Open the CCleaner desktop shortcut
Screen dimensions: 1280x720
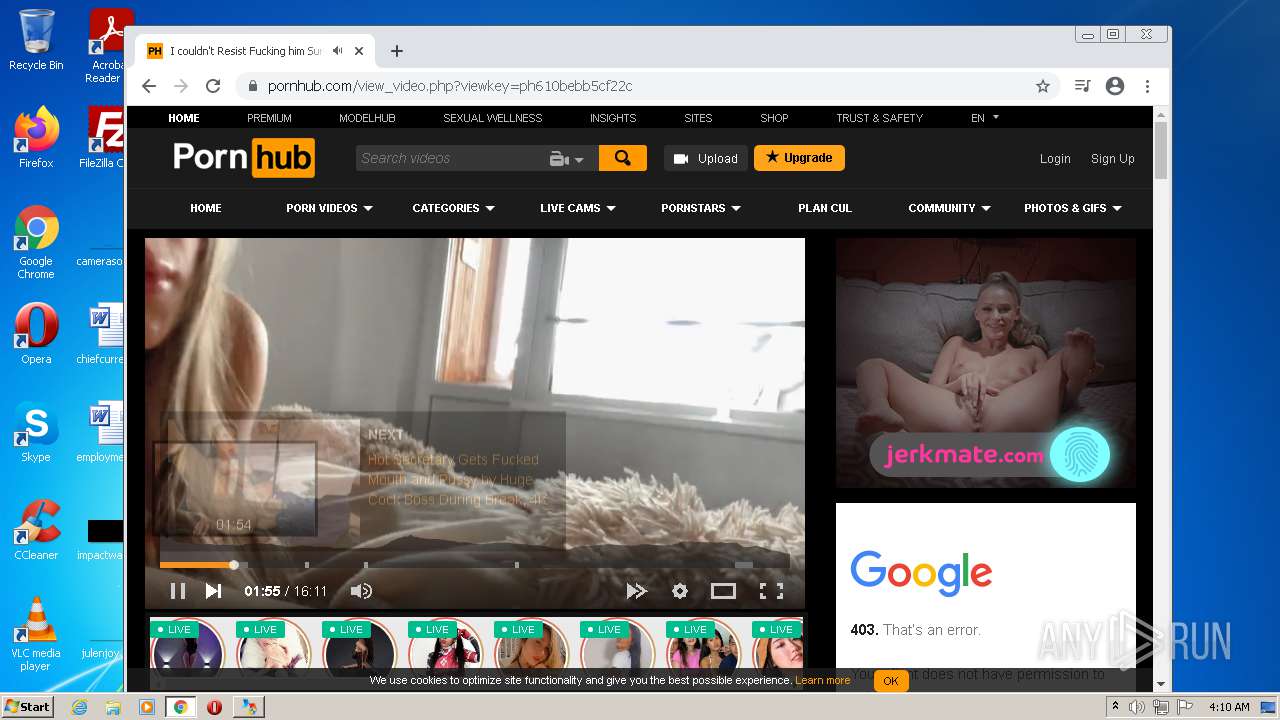36,530
